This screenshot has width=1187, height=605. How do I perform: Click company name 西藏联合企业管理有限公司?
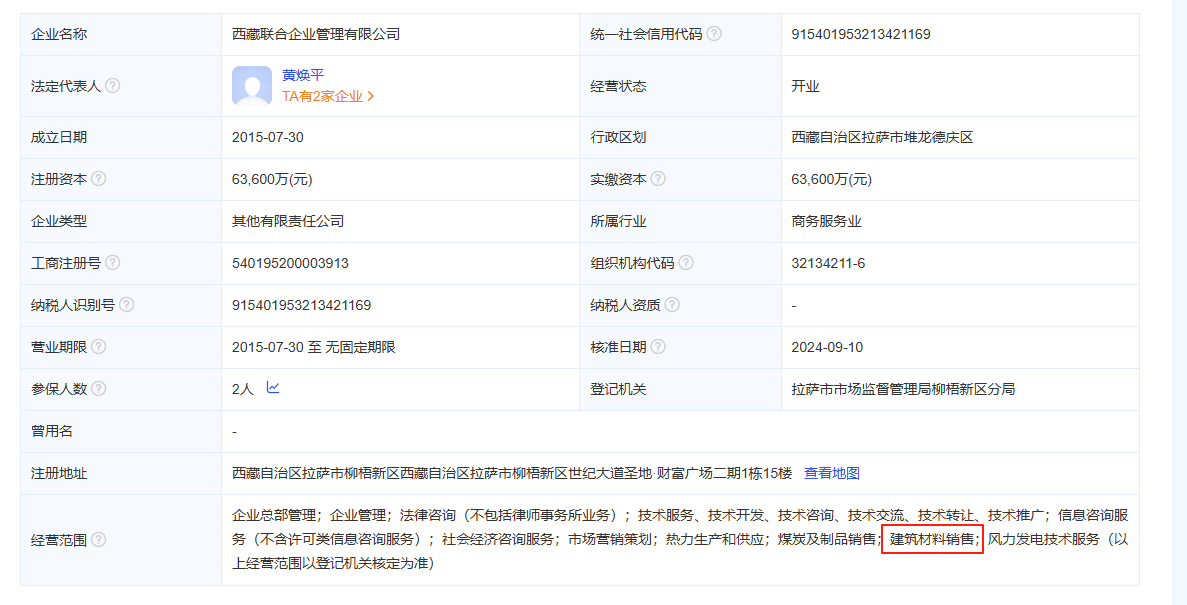tap(316, 34)
